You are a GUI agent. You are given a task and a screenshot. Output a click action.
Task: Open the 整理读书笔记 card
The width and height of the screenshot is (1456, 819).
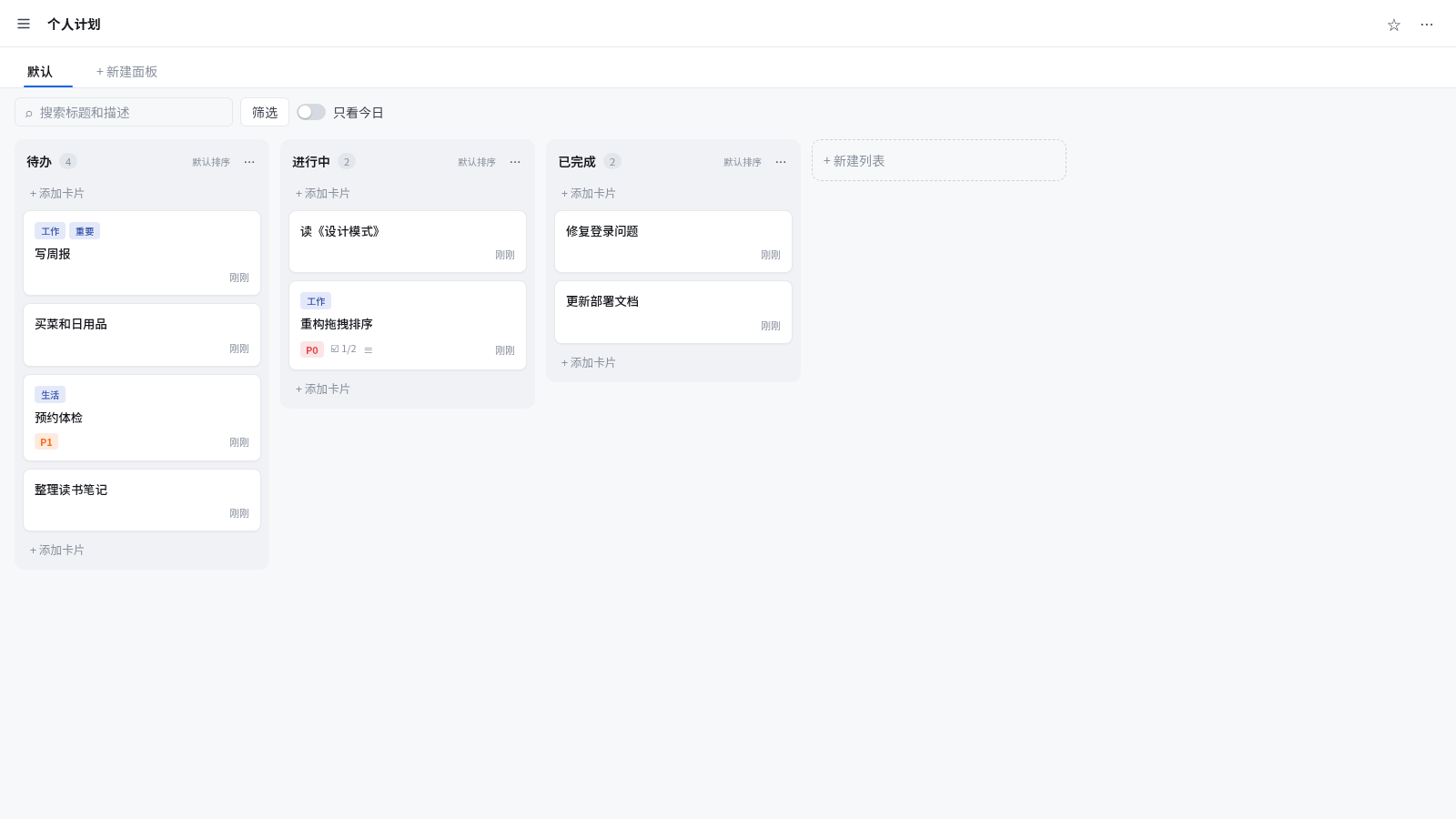point(142,500)
